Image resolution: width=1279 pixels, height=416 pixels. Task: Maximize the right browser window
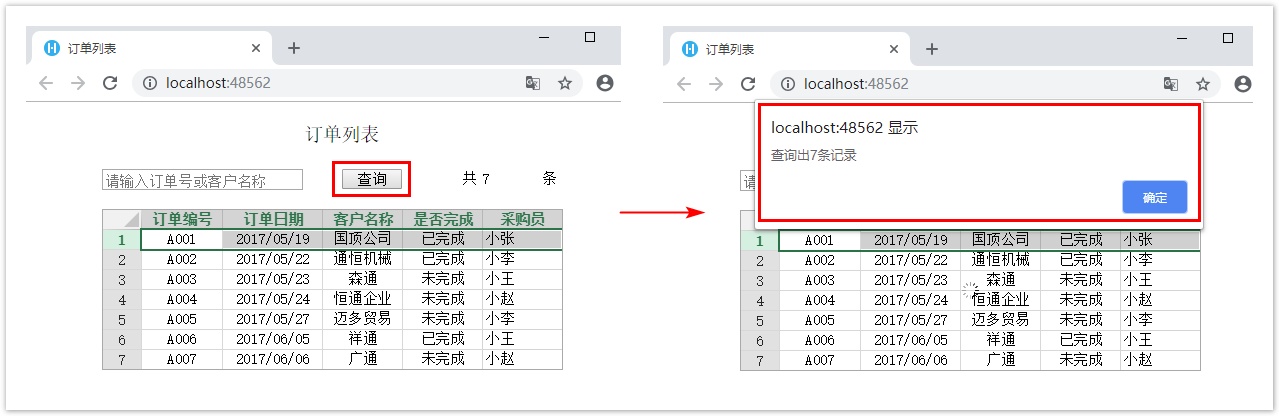1228,38
